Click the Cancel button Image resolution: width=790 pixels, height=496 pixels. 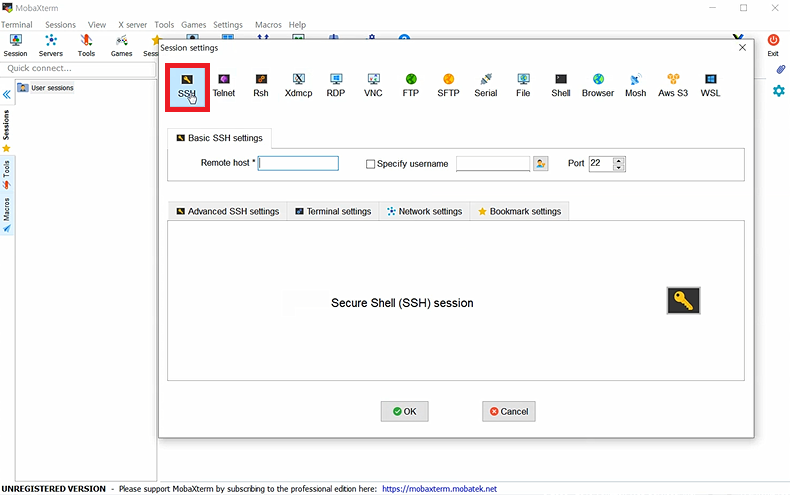click(509, 411)
